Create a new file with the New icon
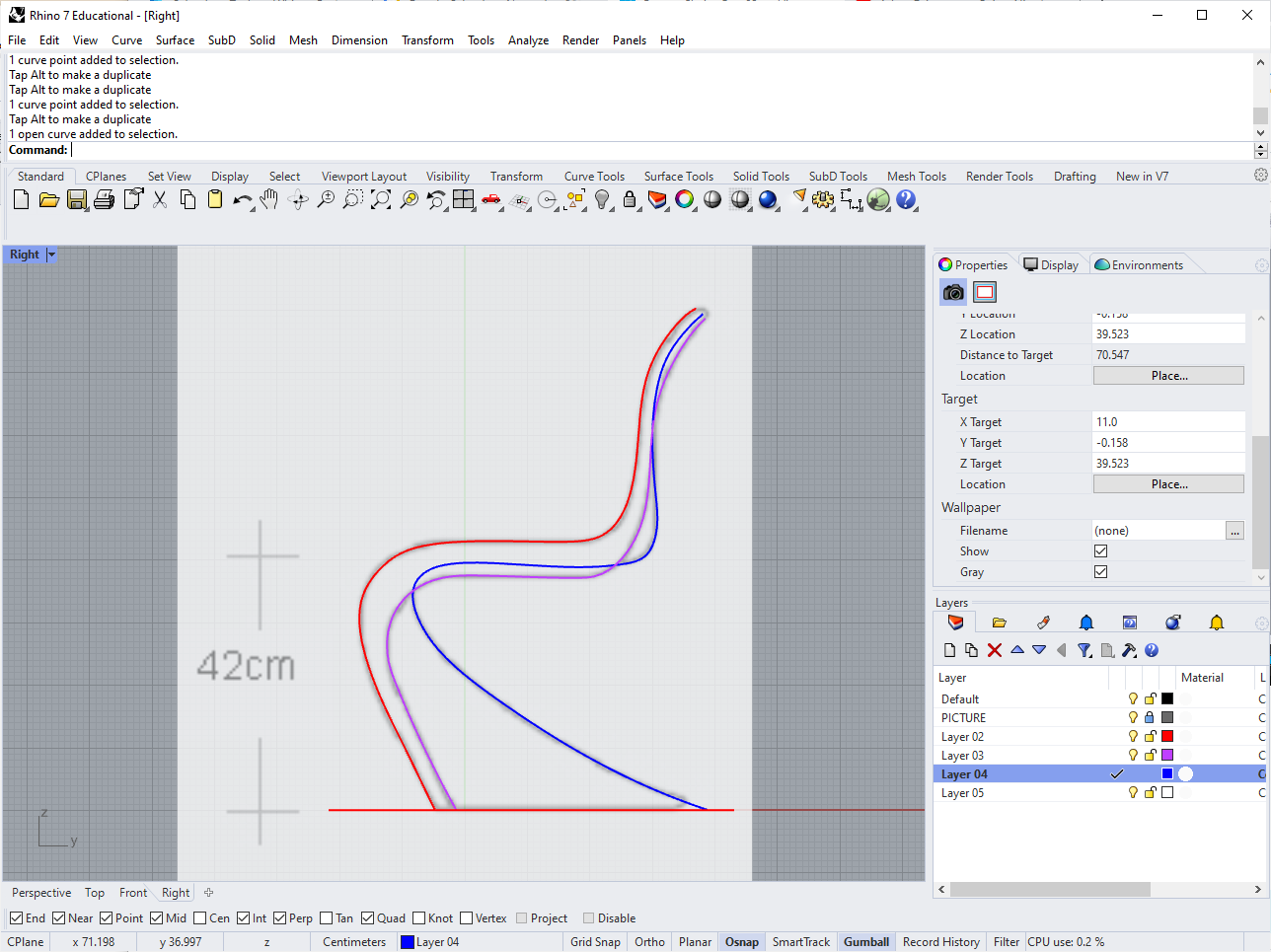This screenshot has height=952, width=1271. (21, 200)
